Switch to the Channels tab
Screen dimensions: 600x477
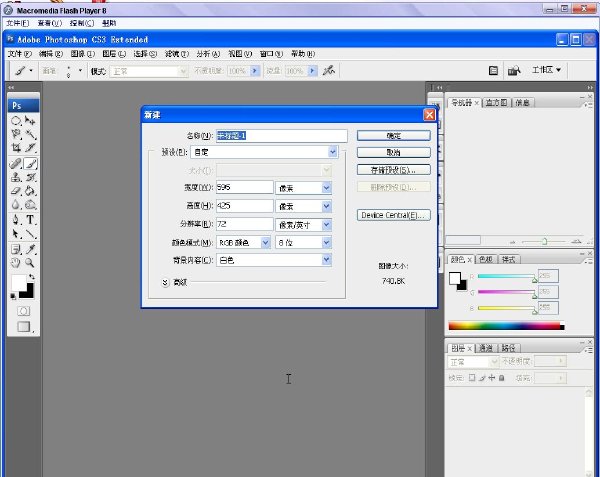[486, 348]
